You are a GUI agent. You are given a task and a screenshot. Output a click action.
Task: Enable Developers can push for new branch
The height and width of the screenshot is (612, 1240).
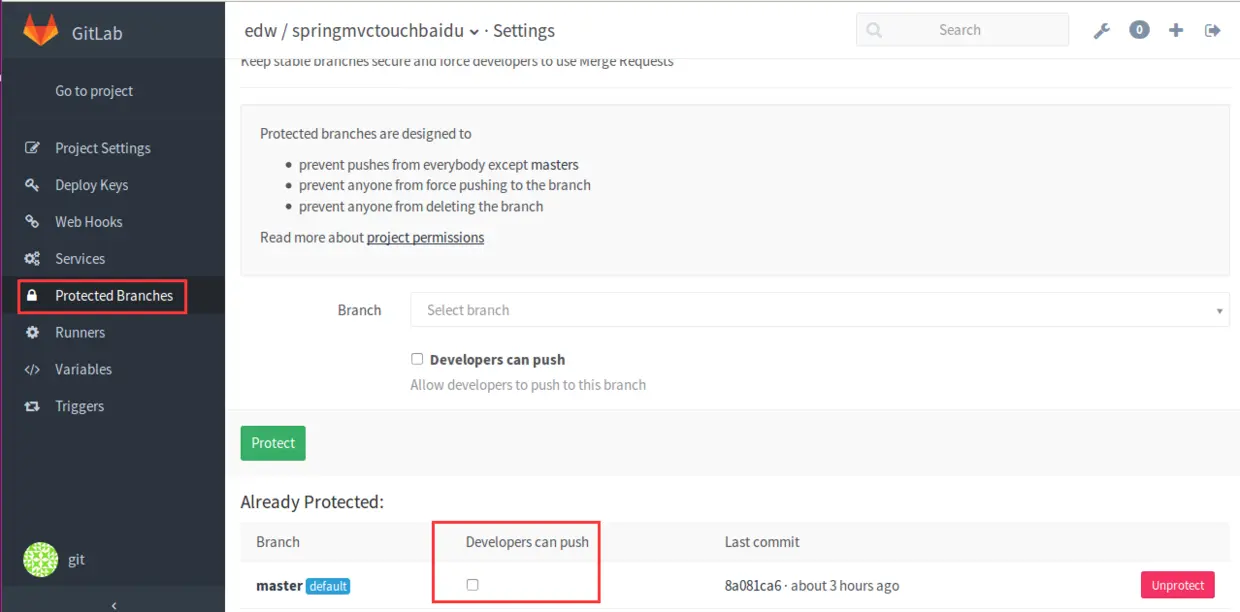click(417, 359)
